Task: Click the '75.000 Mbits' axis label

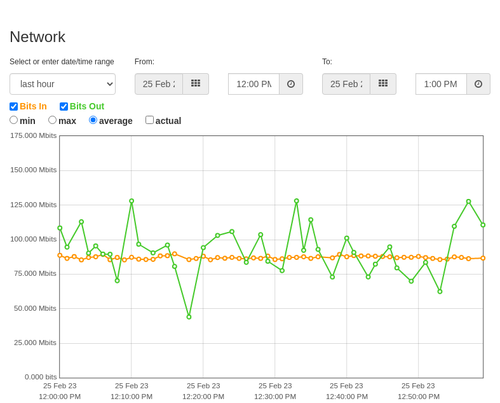Action: pyautogui.click(x=35, y=274)
